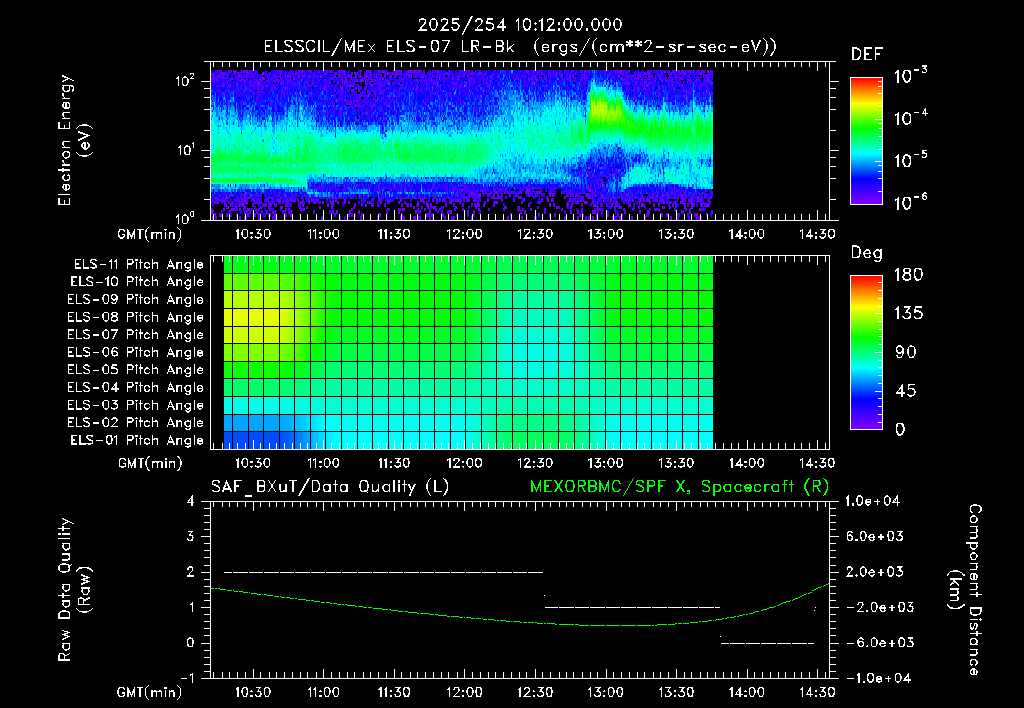Image resolution: width=1024 pixels, height=708 pixels.
Task: Click the 13:00 tick label under the spectrogram
Action: tap(605, 234)
